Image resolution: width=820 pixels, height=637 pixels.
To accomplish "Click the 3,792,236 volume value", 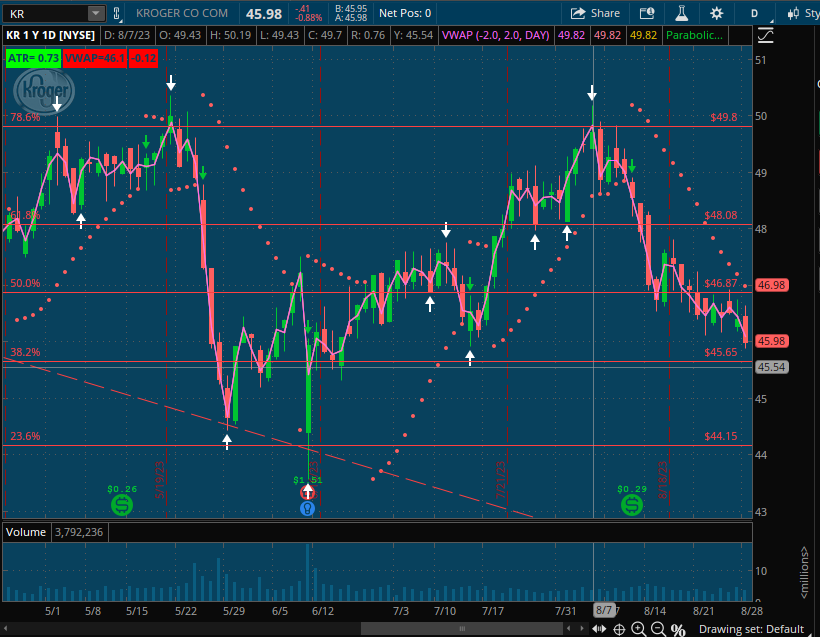I will click(79, 532).
